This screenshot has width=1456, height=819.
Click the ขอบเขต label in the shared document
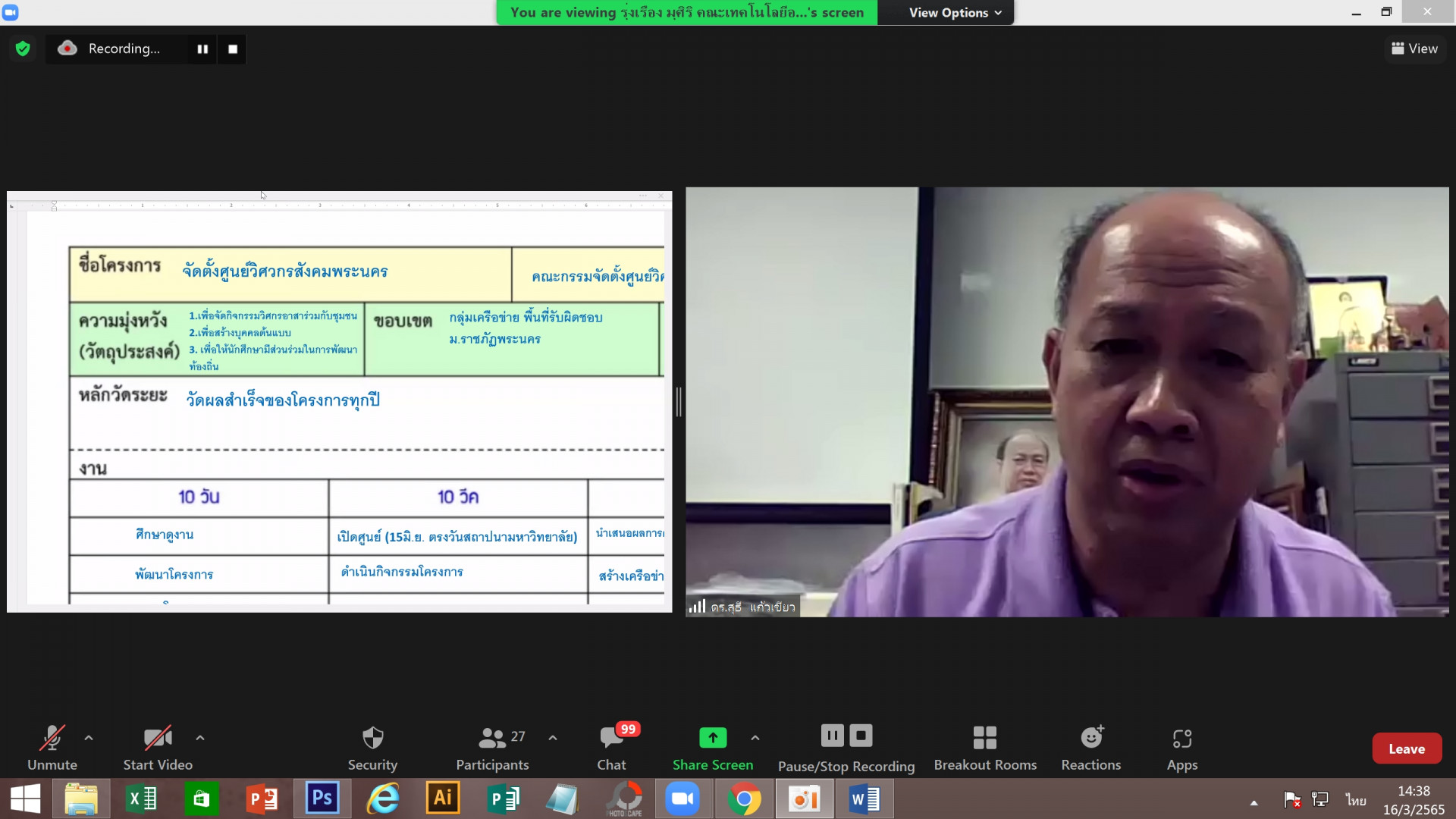(403, 321)
